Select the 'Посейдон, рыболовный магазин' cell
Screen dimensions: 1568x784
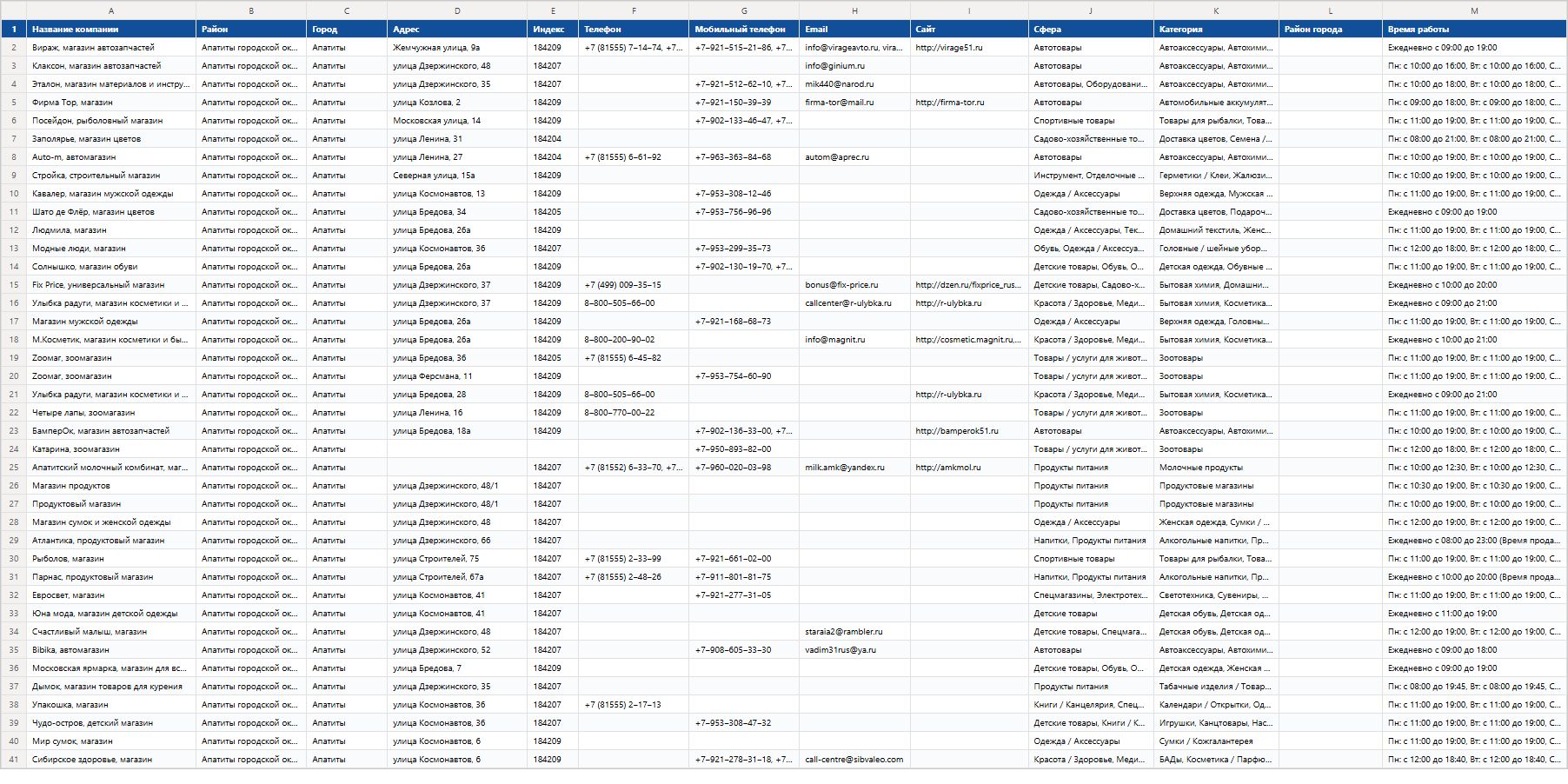tap(111, 121)
